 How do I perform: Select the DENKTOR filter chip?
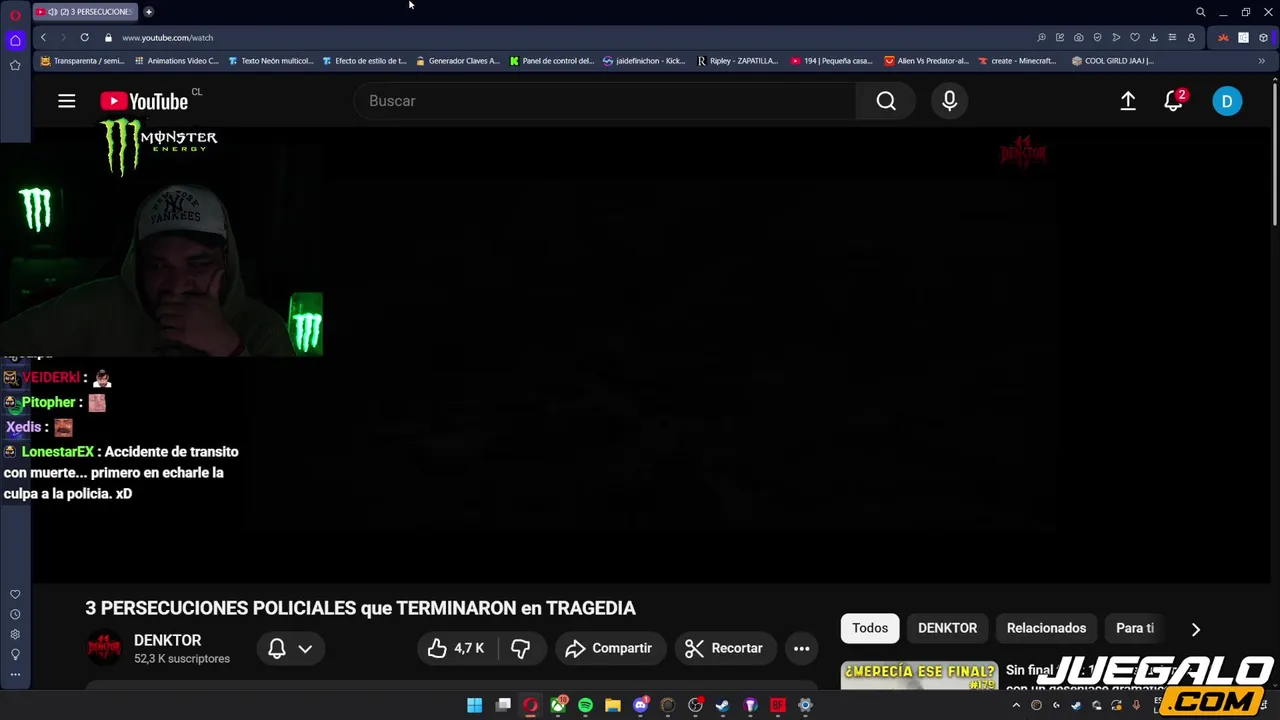[947, 628]
